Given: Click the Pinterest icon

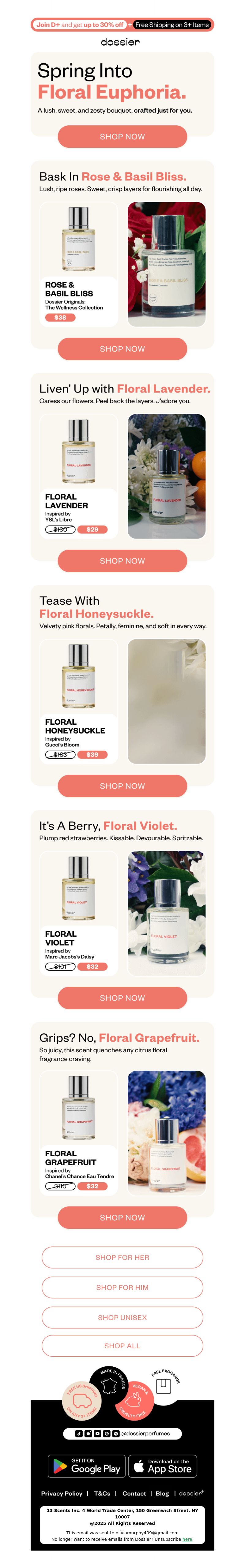Looking at the screenshot, I should click(107, 1433).
